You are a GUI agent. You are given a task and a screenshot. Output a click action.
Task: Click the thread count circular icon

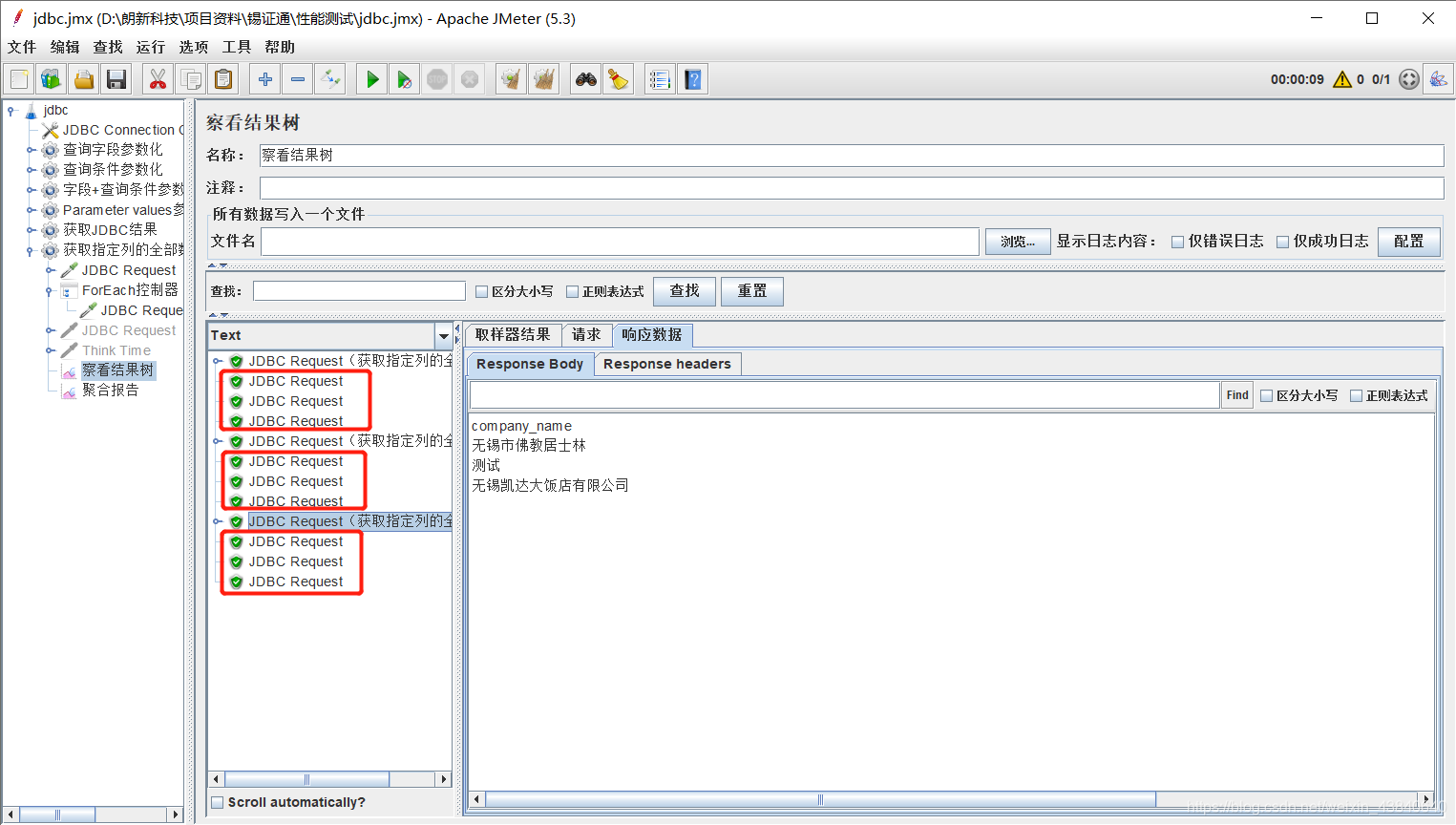point(1409,79)
